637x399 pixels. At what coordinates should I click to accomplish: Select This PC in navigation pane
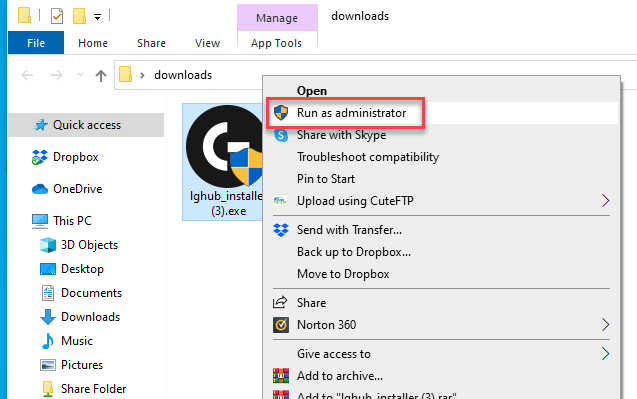pyautogui.click(x=72, y=221)
